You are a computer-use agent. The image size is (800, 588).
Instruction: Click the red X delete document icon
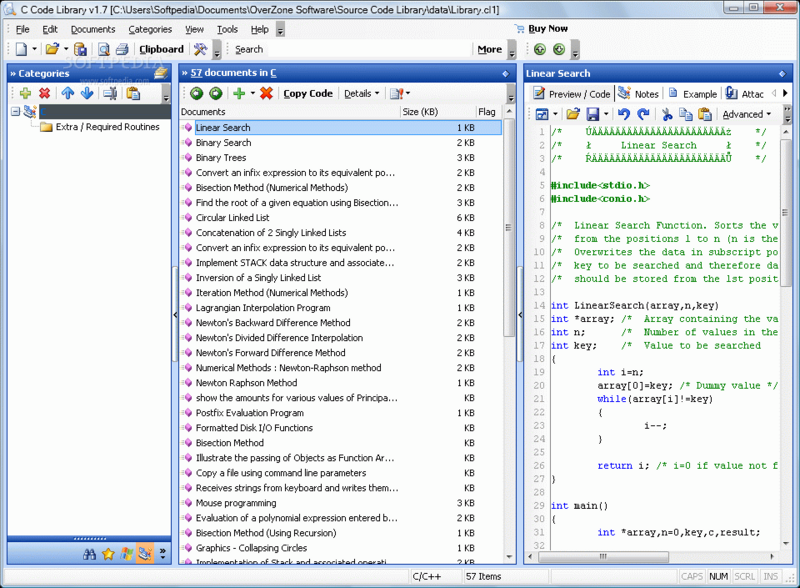[266, 93]
